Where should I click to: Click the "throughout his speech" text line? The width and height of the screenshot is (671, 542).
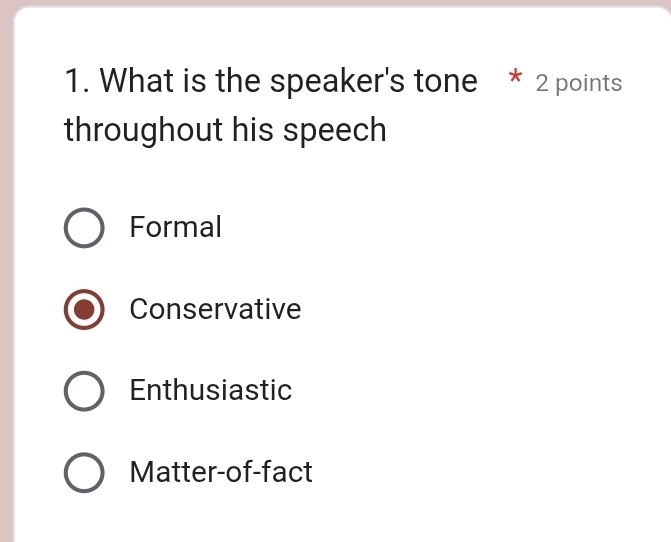pos(225,131)
